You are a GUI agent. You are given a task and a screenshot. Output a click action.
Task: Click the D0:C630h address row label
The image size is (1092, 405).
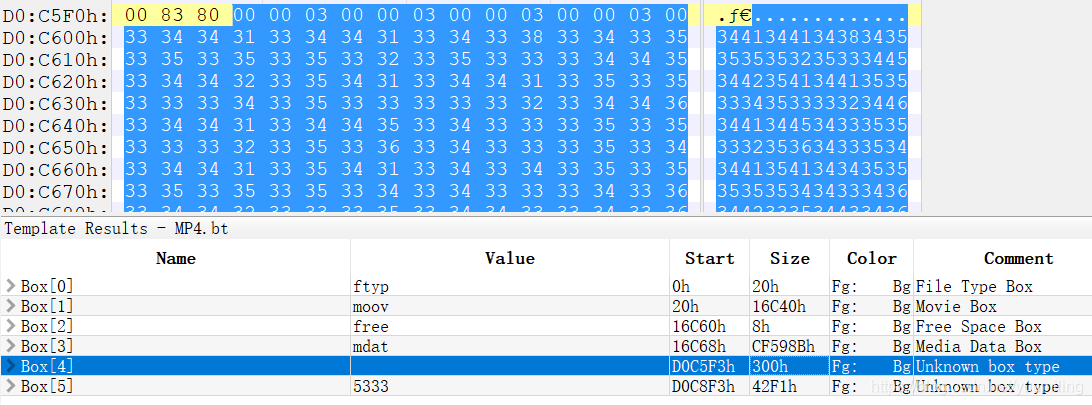(56, 103)
